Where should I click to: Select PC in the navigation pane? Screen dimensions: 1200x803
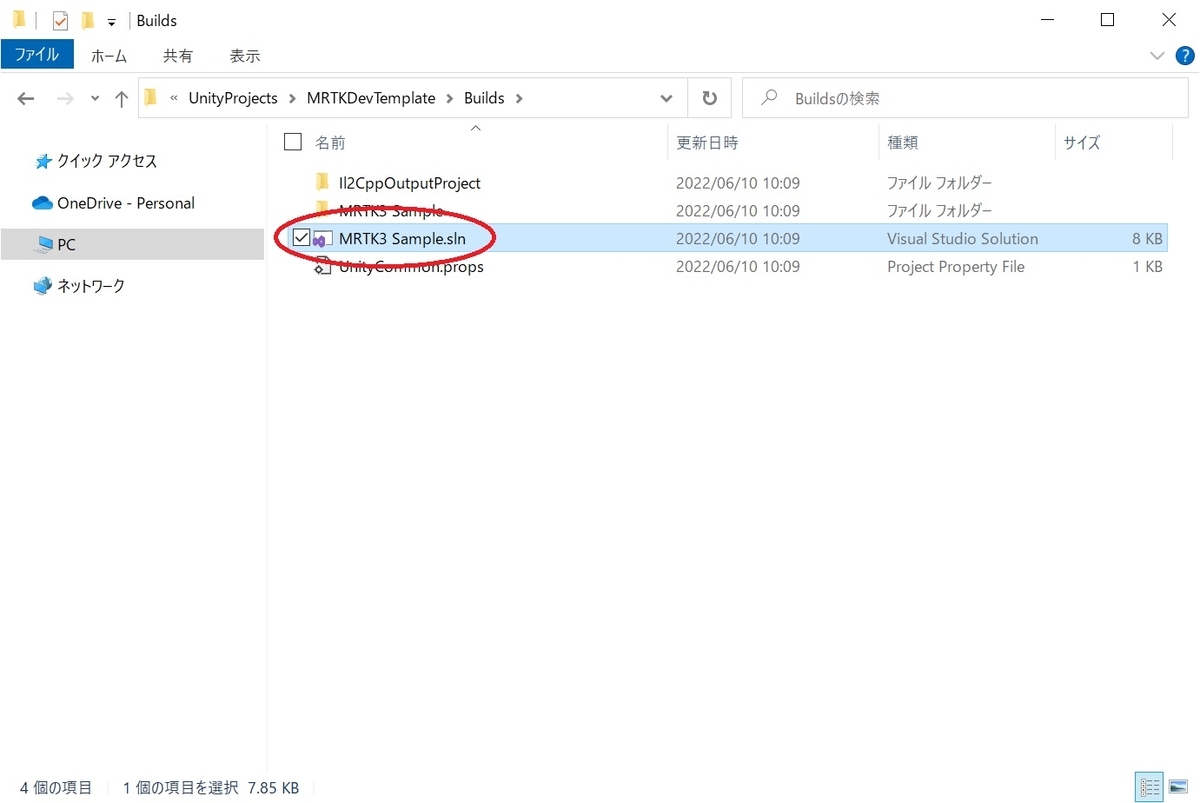(x=66, y=244)
